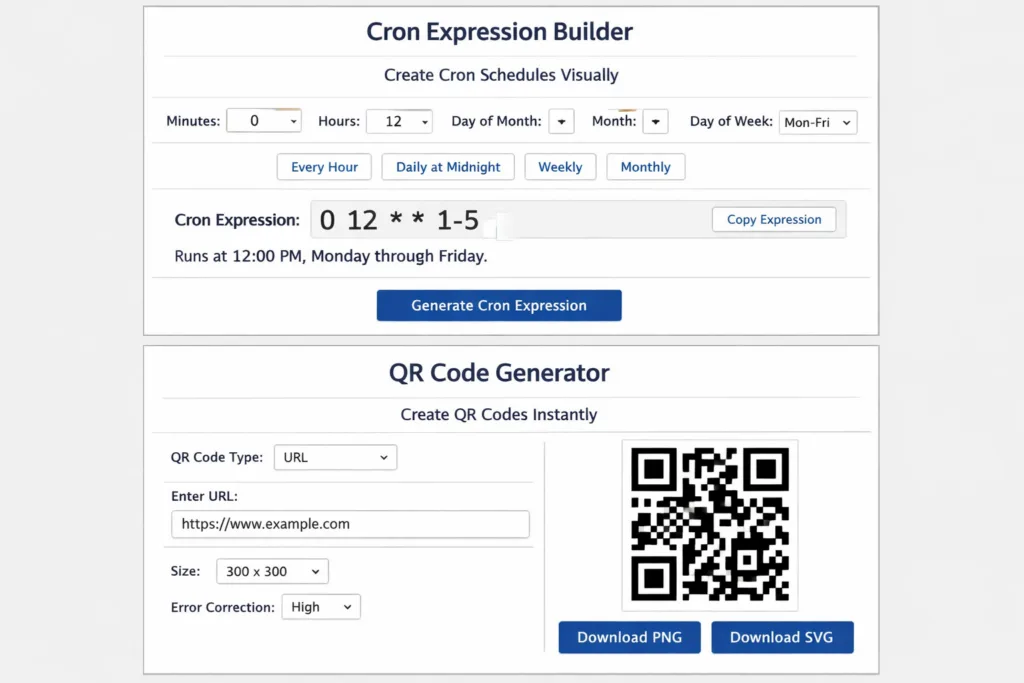Download the QR code as SVG

pos(782,637)
